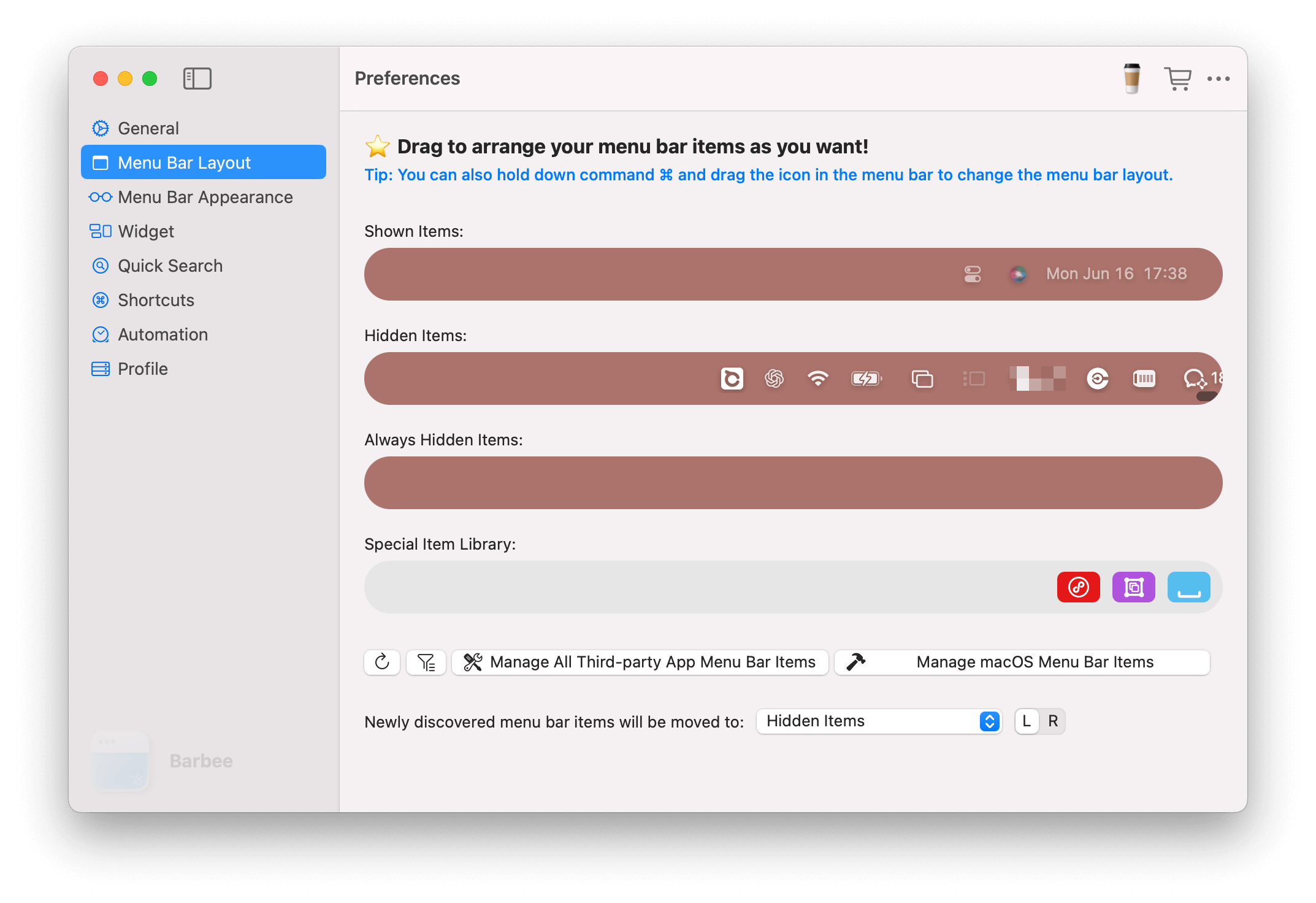The width and height of the screenshot is (1316, 903).
Task: Click the blue command-drag tip text
Action: click(768, 175)
